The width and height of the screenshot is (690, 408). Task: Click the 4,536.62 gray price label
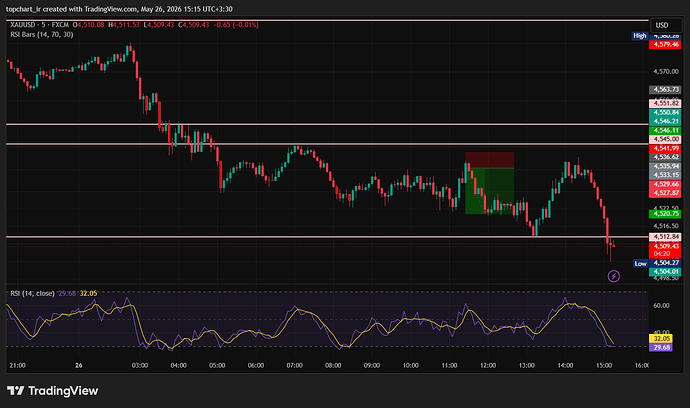[x=665, y=157]
